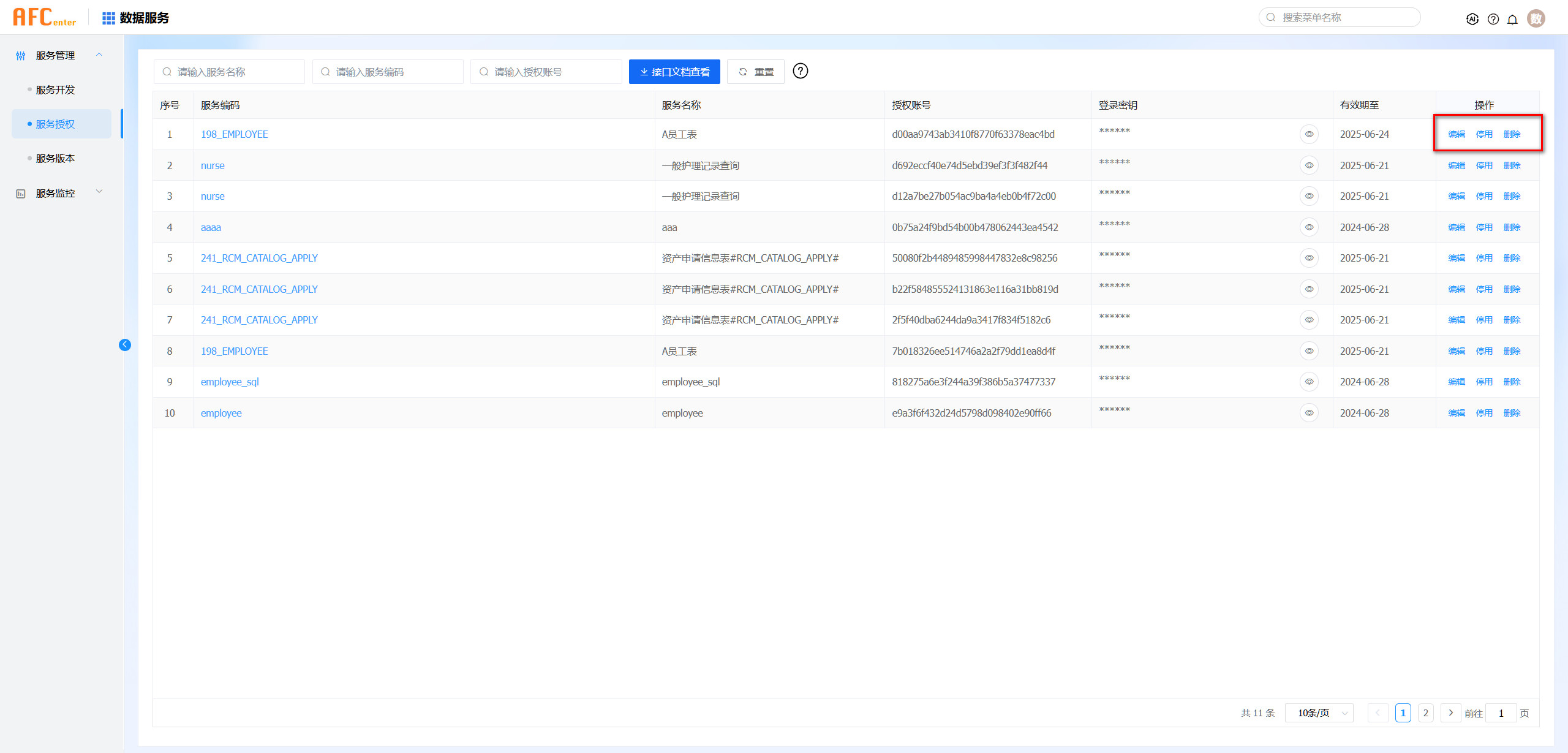The height and width of the screenshot is (753, 1568).
Task: Collapse the sidebar with the blue arrow button
Action: click(125, 345)
